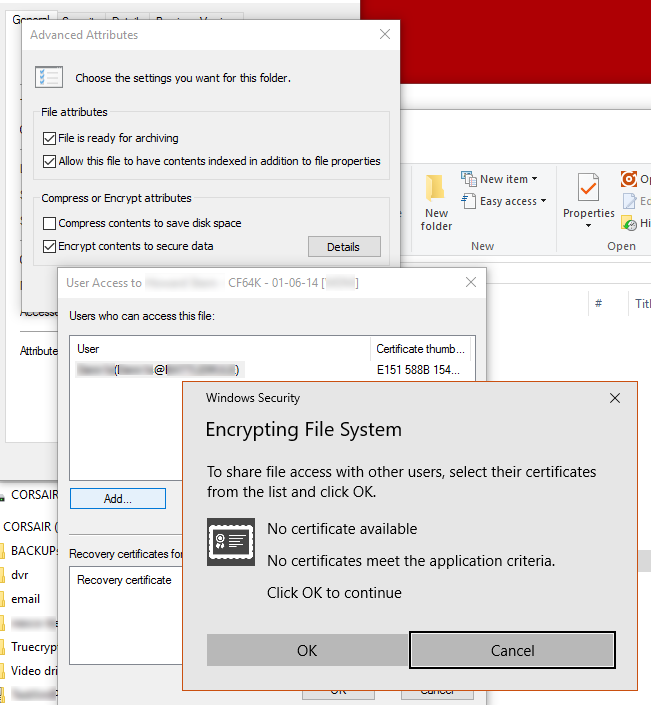Click the New folder icon in the Explorer ribbon
The width and height of the screenshot is (651, 705).
point(436,187)
